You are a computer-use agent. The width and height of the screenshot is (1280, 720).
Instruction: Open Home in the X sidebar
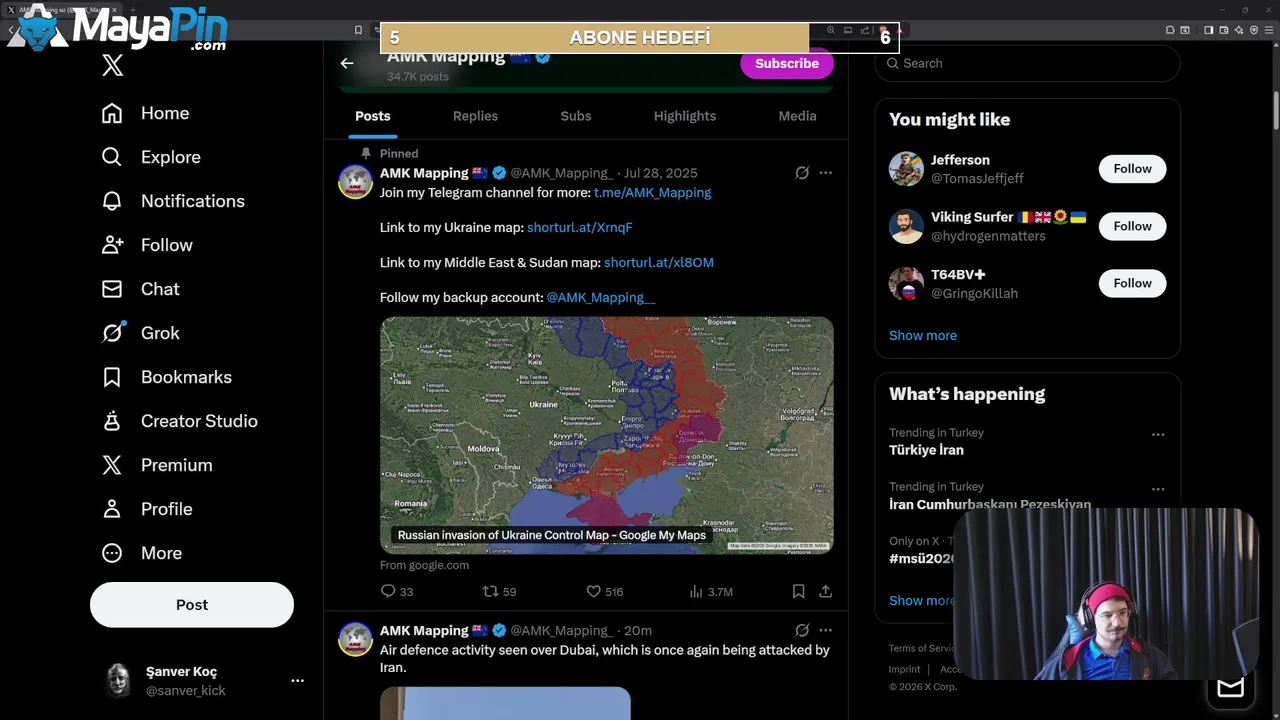click(x=145, y=113)
